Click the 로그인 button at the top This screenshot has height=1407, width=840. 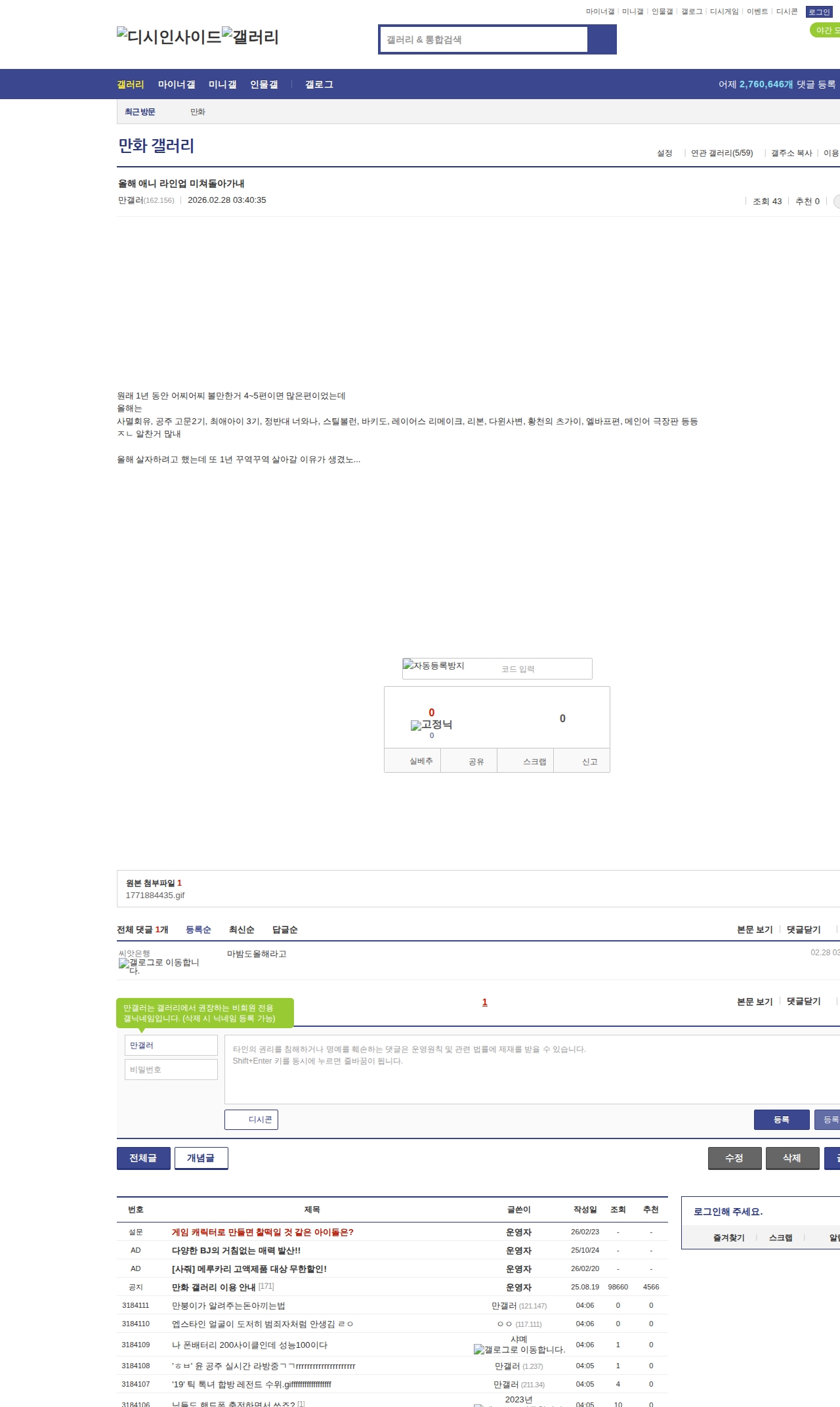click(x=819, y=12)
